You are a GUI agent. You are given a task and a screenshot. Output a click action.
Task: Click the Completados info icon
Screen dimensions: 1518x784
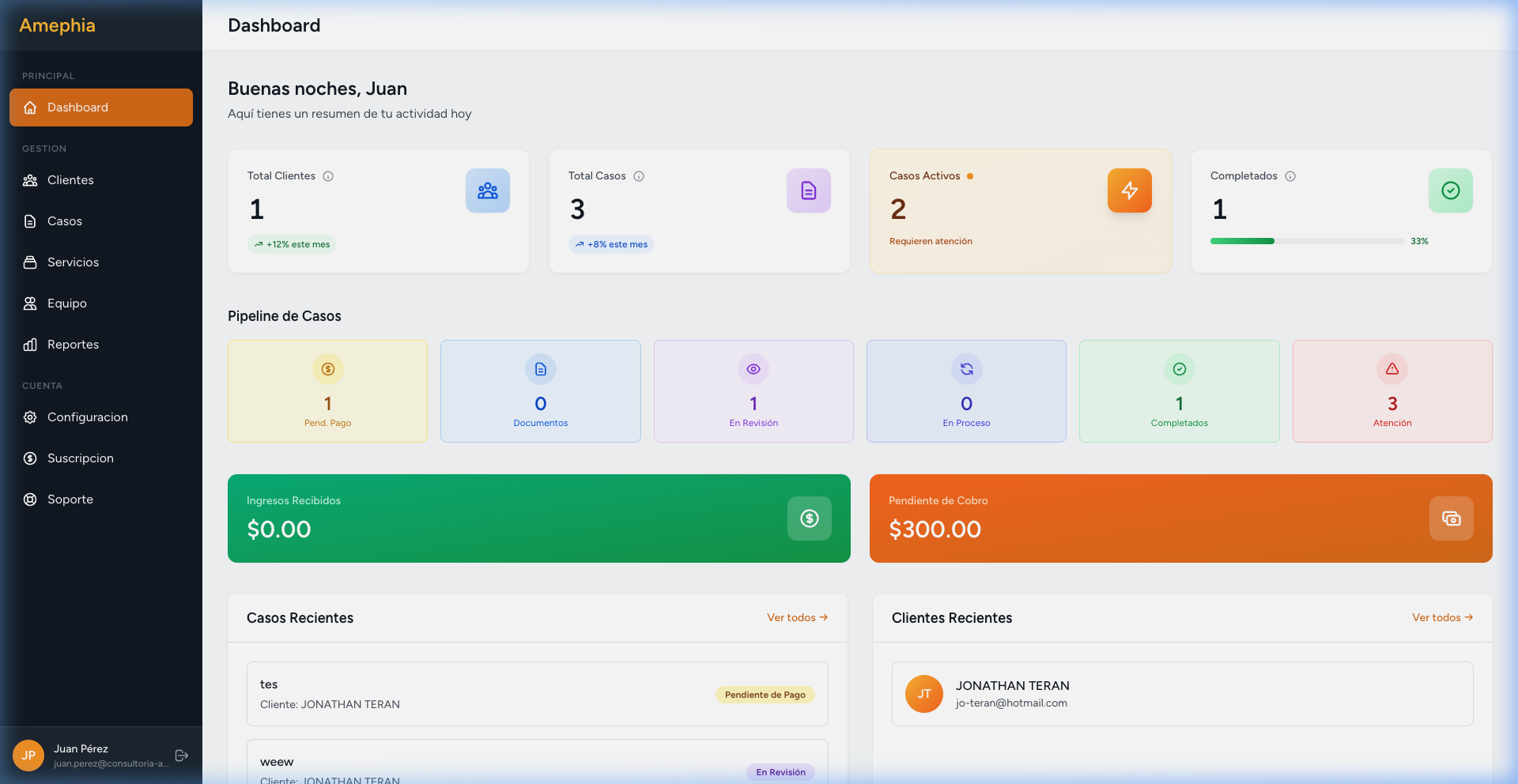point(1290,176)
